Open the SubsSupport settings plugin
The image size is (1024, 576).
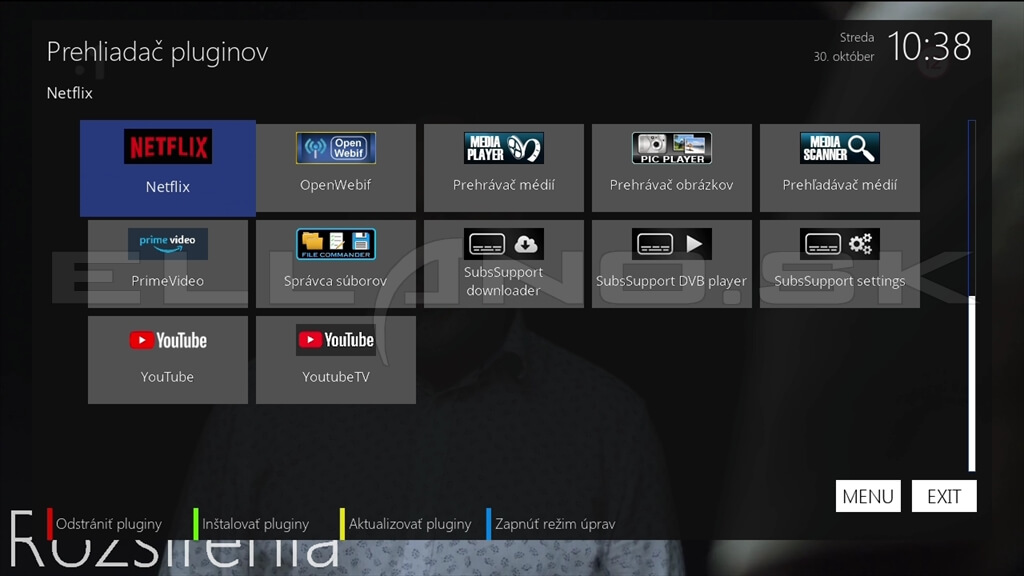point(840,264)
